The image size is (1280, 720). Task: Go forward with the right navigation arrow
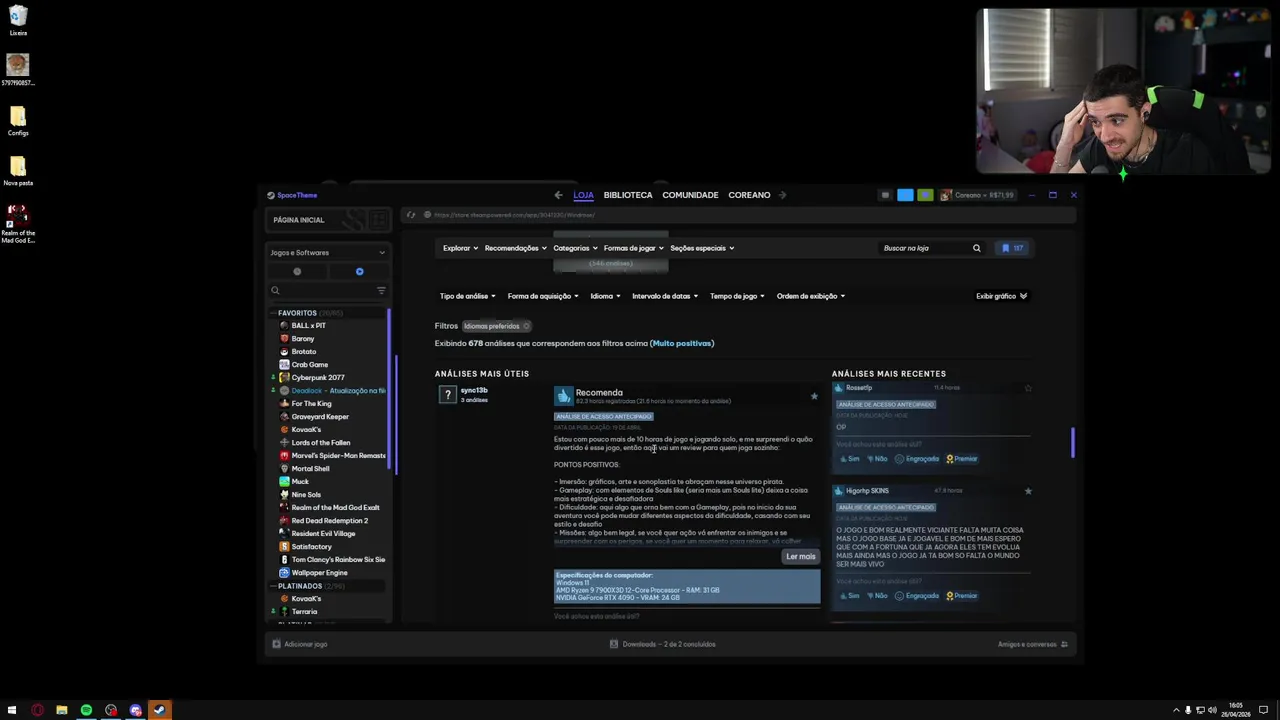(x=782, y=195)
